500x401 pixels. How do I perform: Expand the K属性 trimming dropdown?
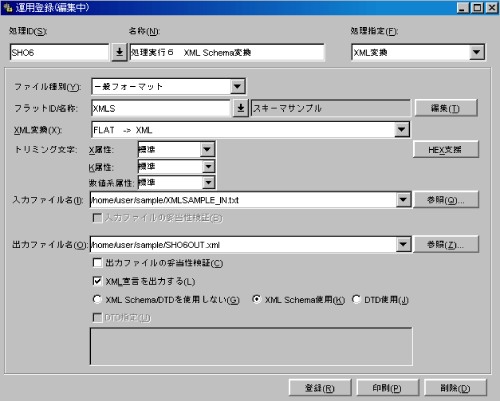tap(208, 166)
